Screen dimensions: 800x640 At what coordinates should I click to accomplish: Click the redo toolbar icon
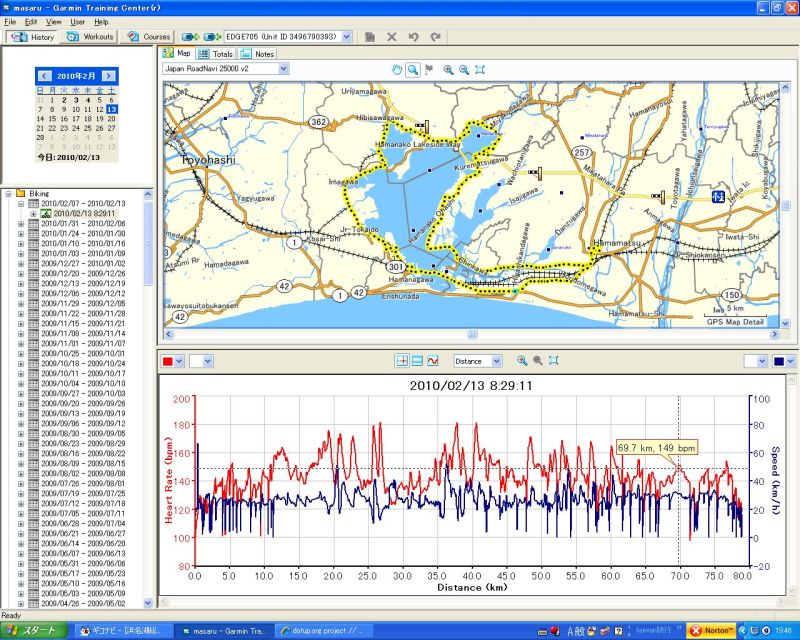click(435, 37)
